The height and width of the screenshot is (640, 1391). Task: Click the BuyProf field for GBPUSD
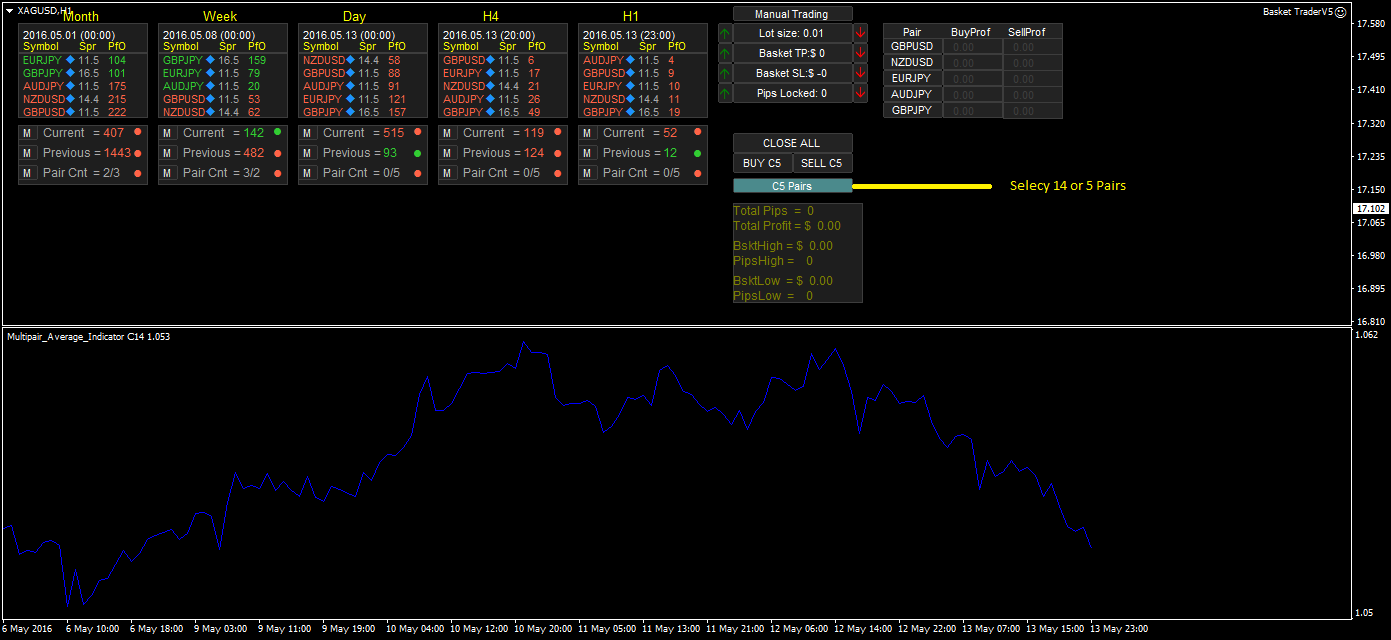point(973,46)
